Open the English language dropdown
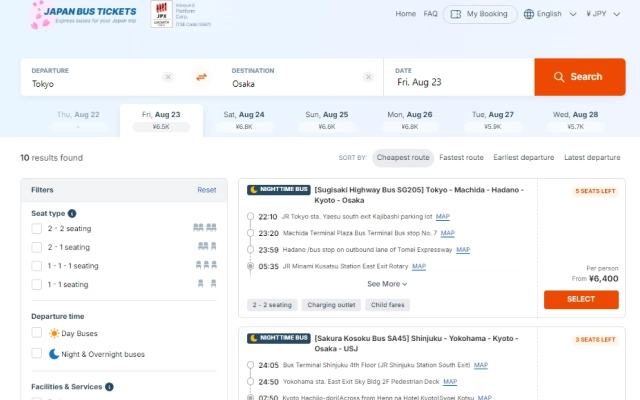The image size is (640, 400). coord(550,14)
